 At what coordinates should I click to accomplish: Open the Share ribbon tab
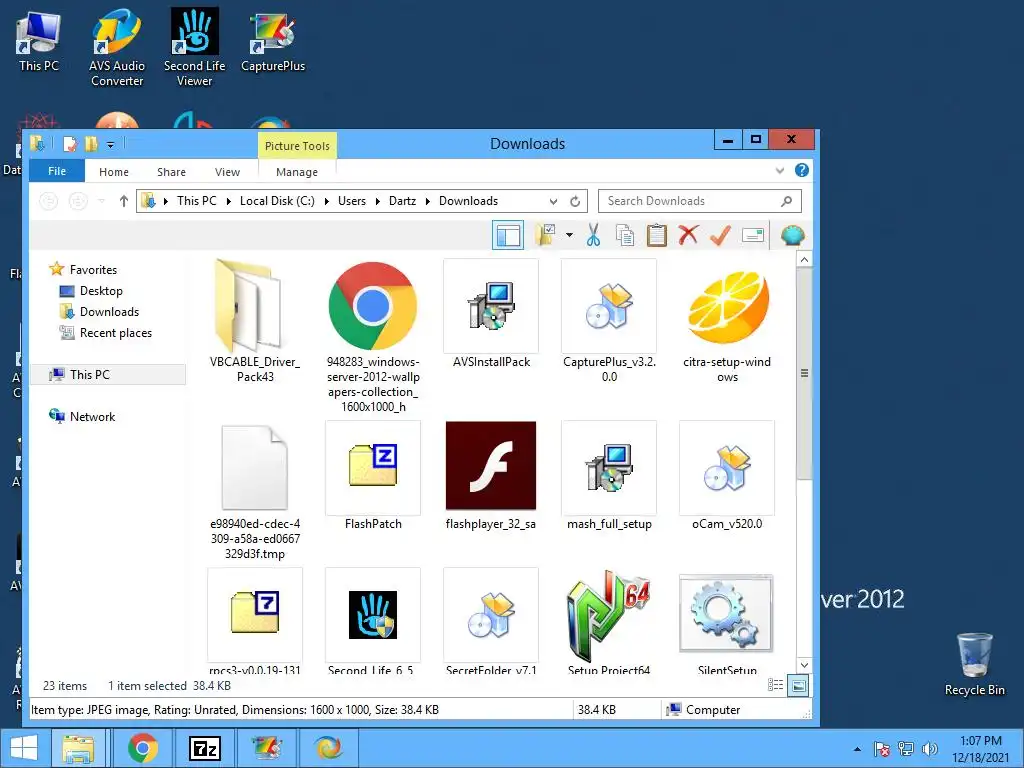(x=171, y=172)
